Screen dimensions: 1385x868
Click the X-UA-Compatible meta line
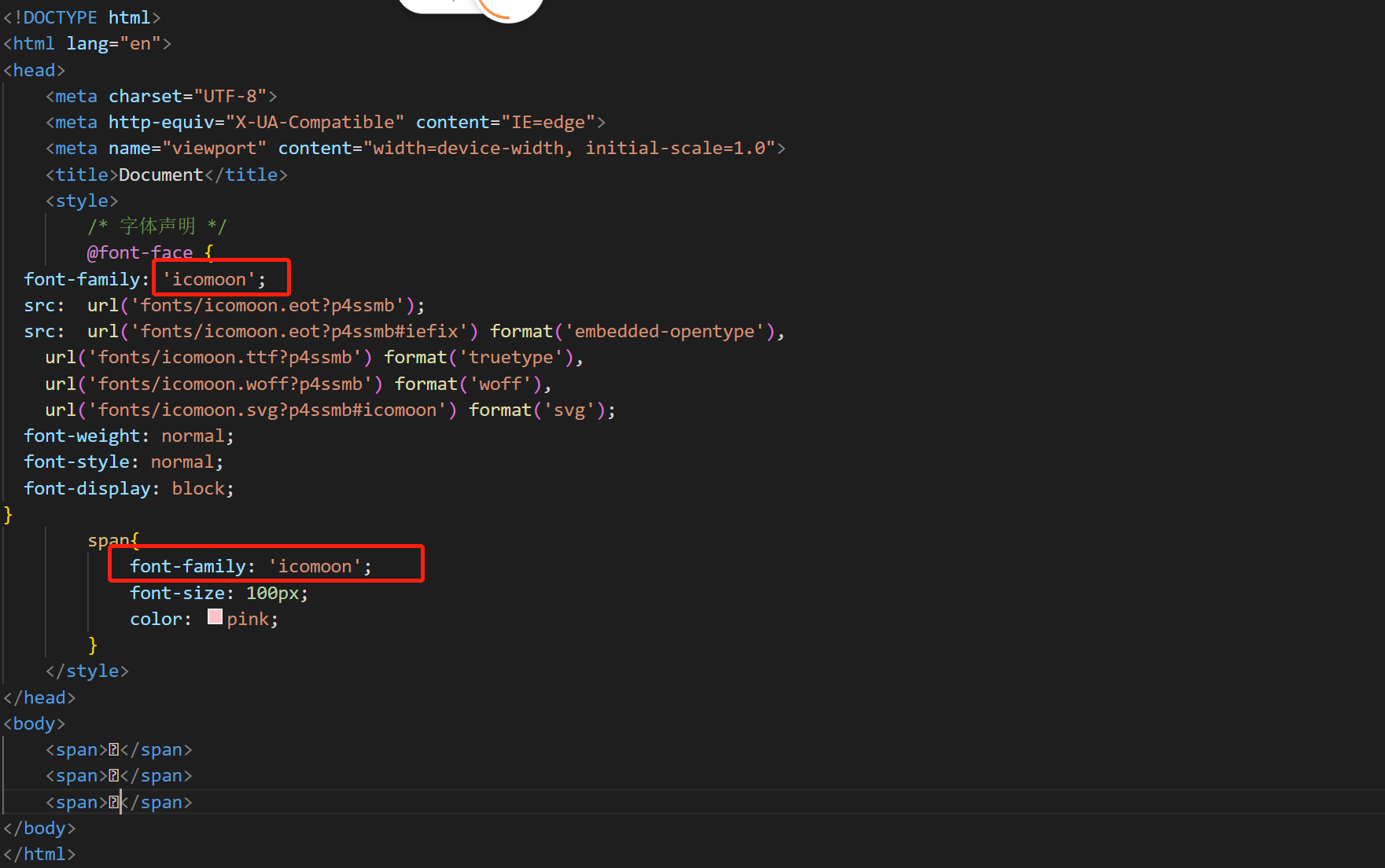[x=326, y=122]
